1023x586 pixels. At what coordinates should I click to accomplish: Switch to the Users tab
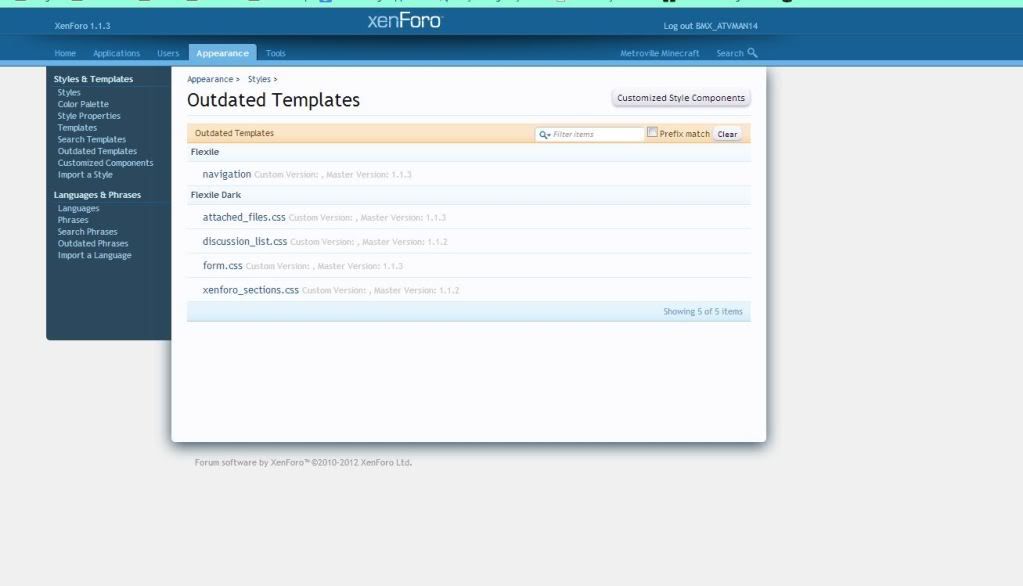[168, 54]
